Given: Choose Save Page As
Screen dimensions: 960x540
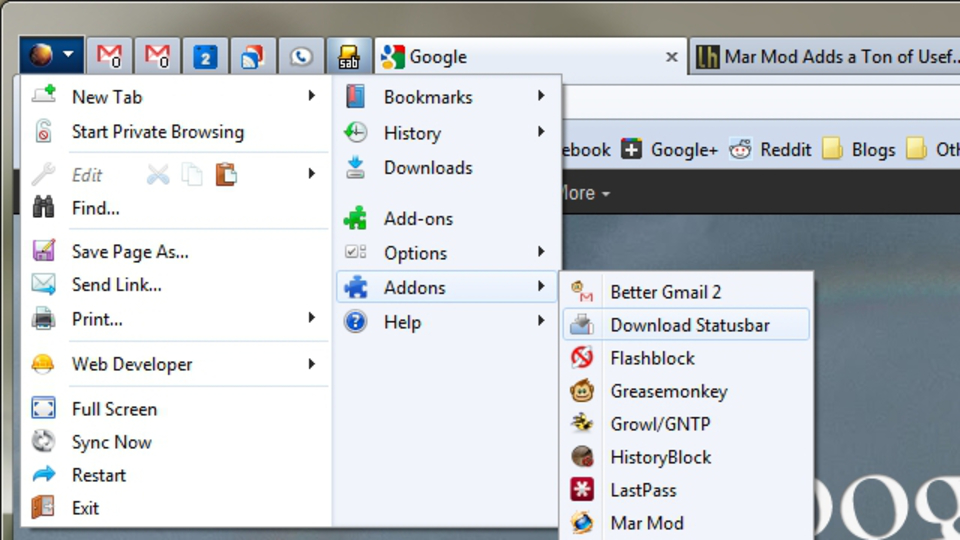Looking at the screenshot, I should (x=175, y=252).
